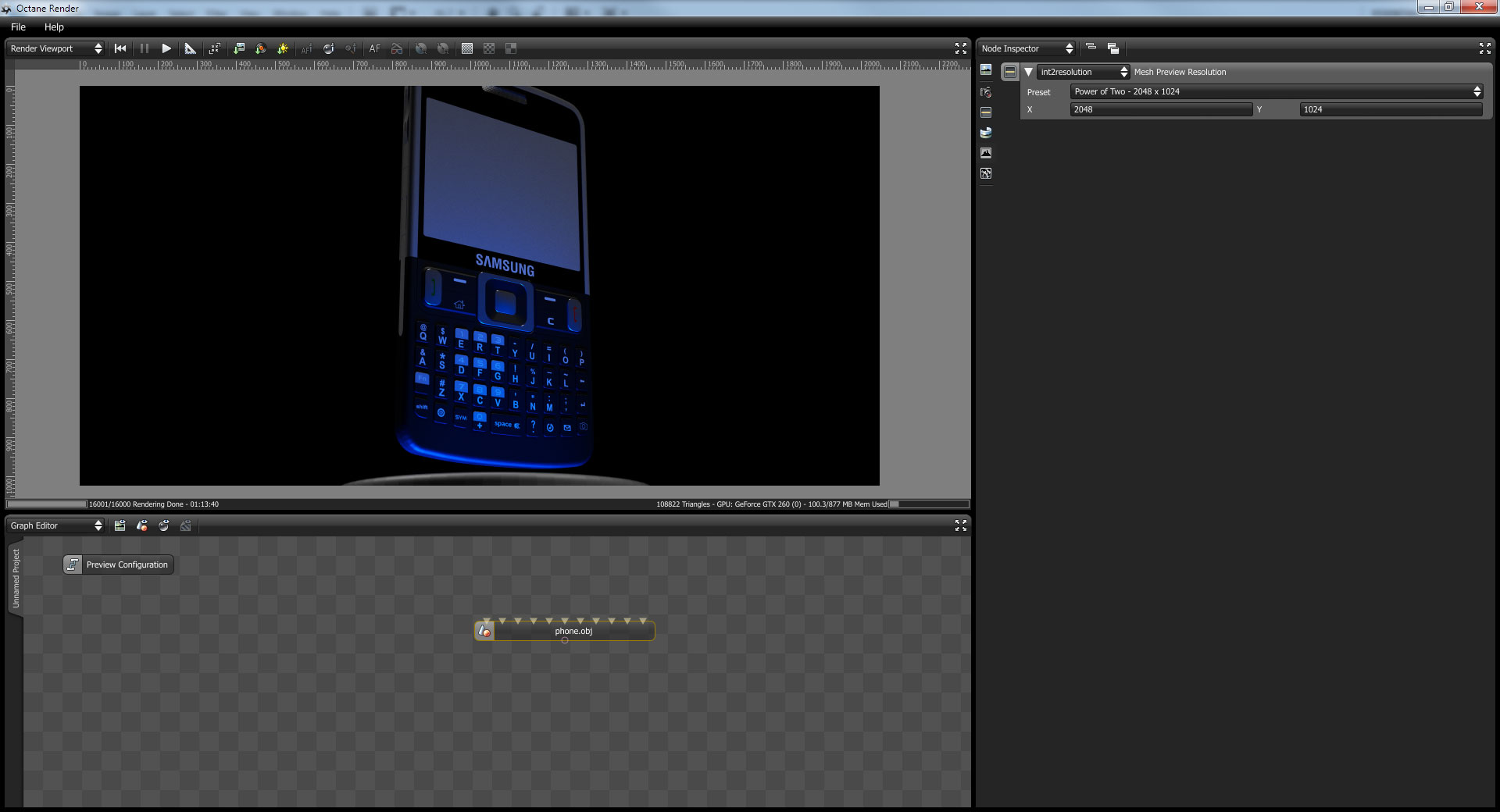Open the Render Viewport panel type dropdown
The width and height of the screenshot is (1500, 812).
(x=55, y=48)
